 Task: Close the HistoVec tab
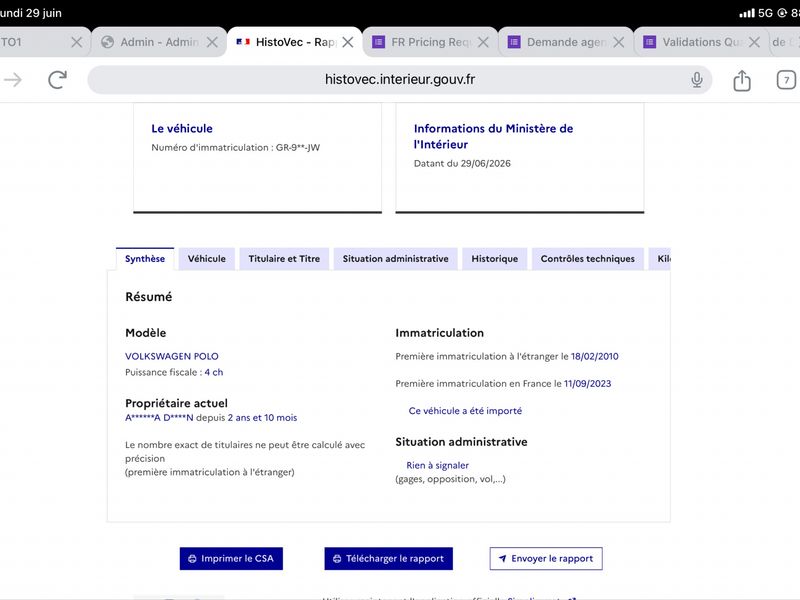coord(348,42)
